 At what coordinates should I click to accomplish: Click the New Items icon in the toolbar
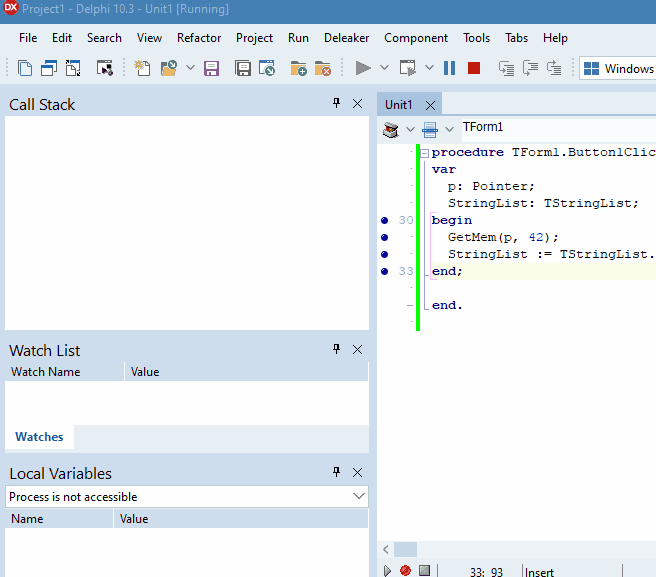pyautogui.click(x=143, y=68)
